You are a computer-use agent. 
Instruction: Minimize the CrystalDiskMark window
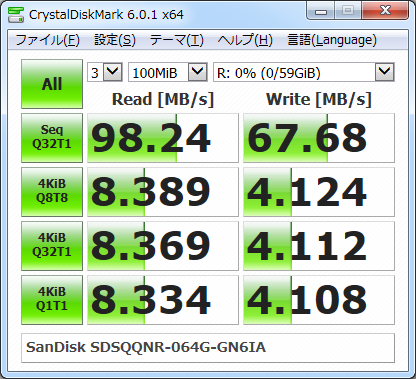coord(321,12)
